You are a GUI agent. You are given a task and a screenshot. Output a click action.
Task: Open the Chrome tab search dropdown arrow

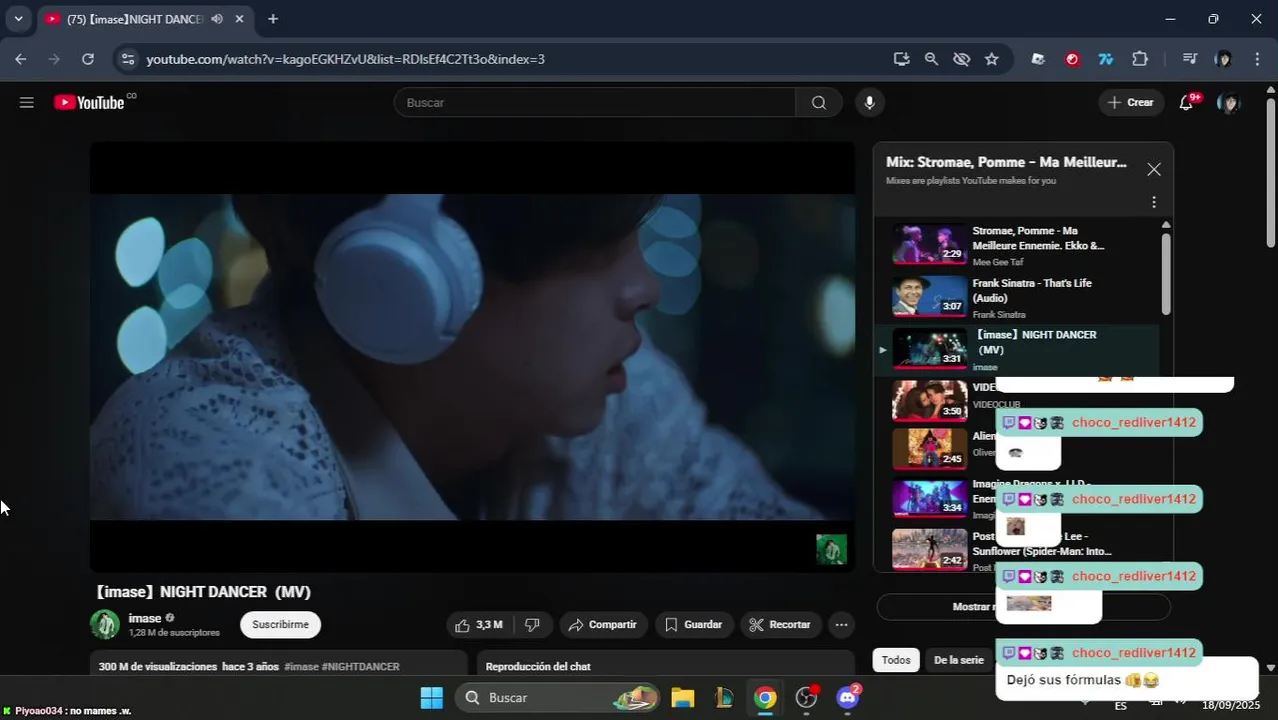click(18, 19)
